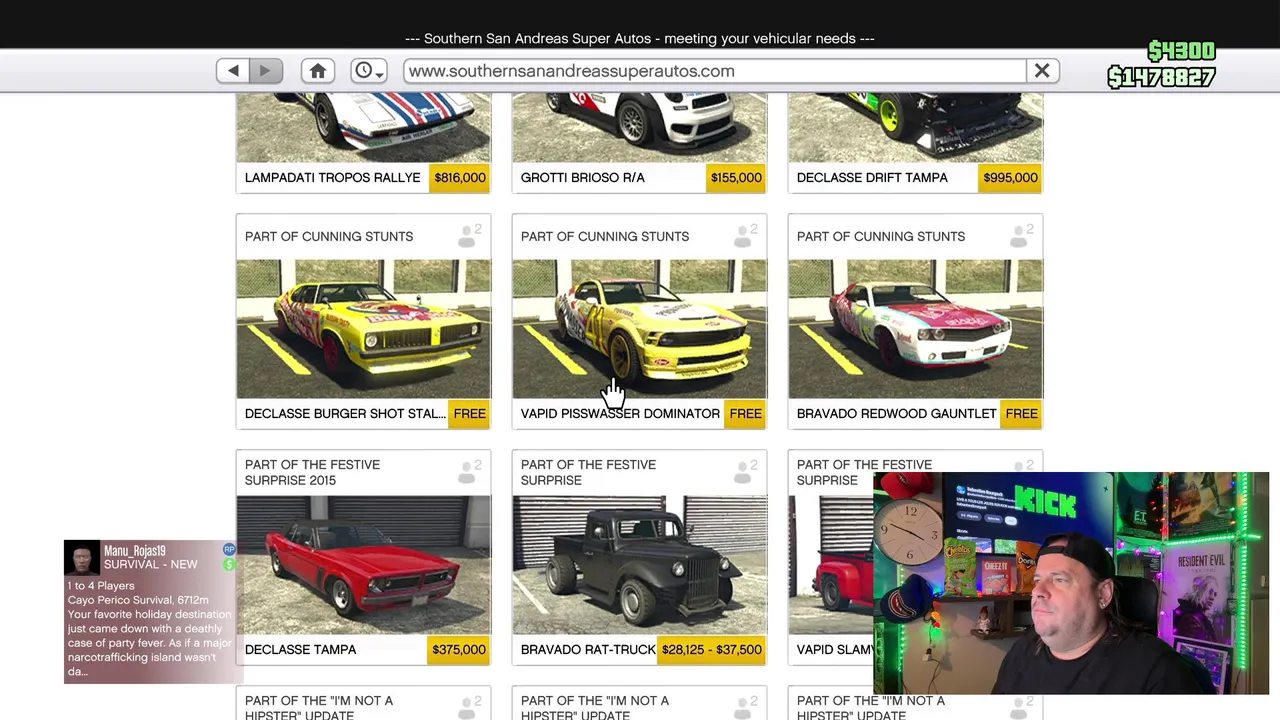The width and height of the screenshot is (1280, 720).
Task: Click the $375,000 Declasse Tampa price
Action: [459, 650]
